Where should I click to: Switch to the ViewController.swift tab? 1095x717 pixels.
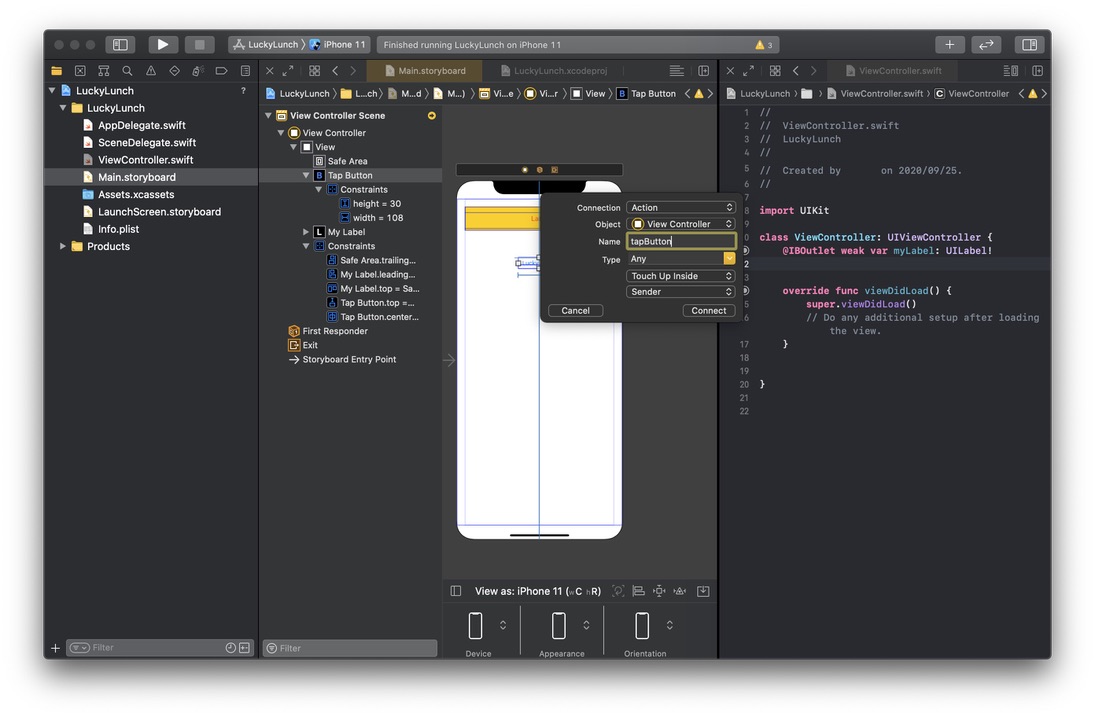pyautogui.click(x=893, y=71)
